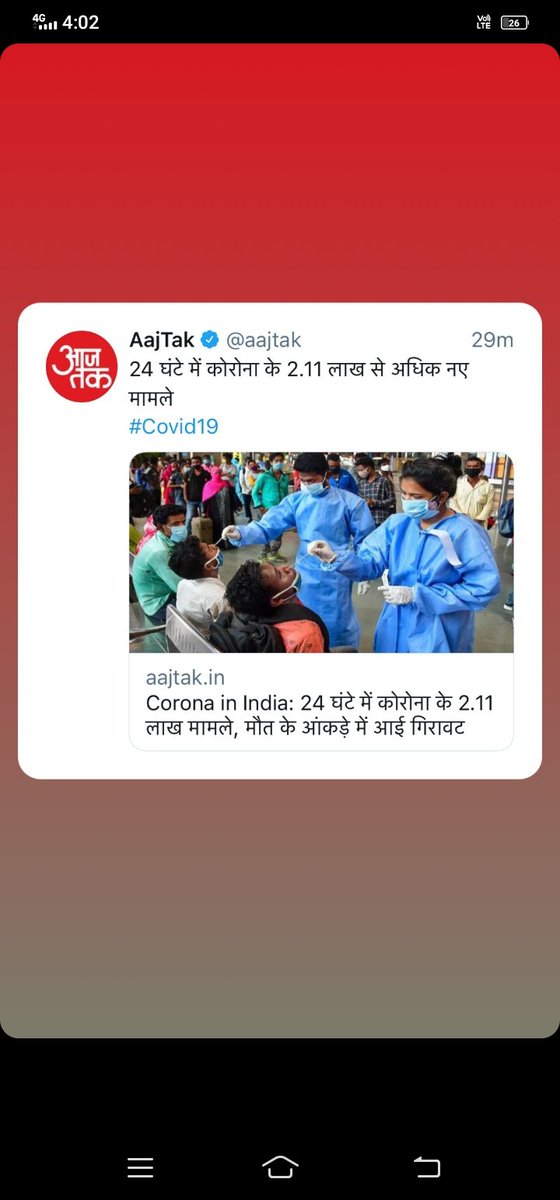Open Android recents menu button

point(140,1167)
